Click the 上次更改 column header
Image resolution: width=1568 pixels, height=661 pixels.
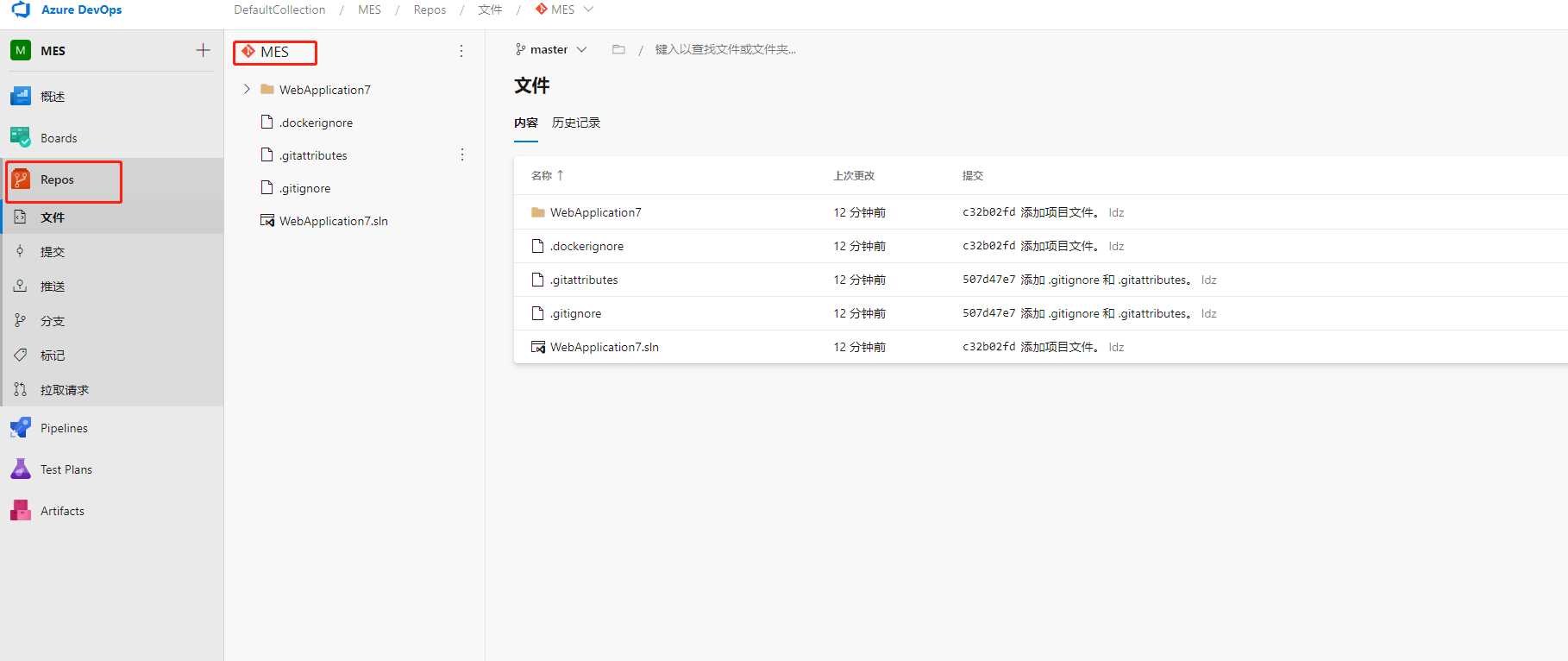click(854, 176)
